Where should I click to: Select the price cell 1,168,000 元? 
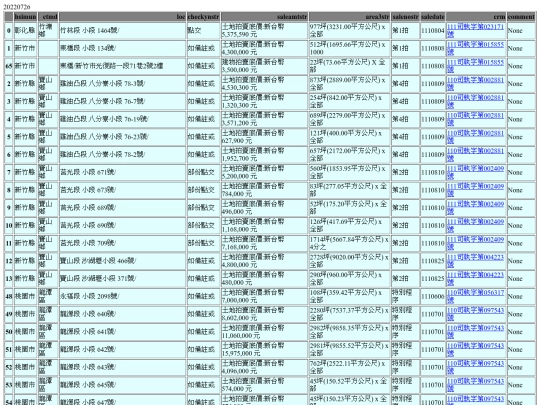point(264,226)
